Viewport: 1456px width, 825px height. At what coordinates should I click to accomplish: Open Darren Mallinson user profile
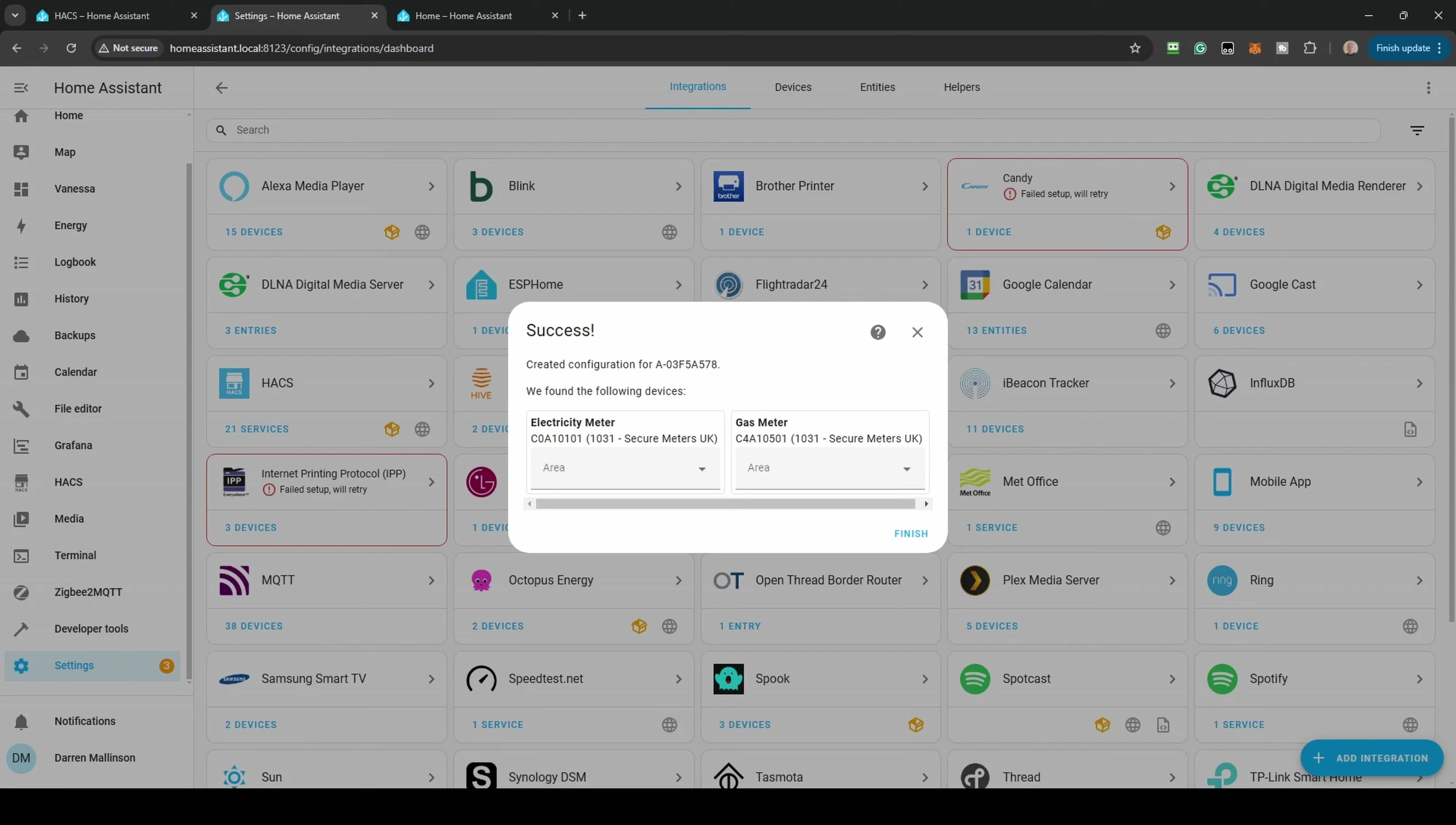(x=92, y=758)
